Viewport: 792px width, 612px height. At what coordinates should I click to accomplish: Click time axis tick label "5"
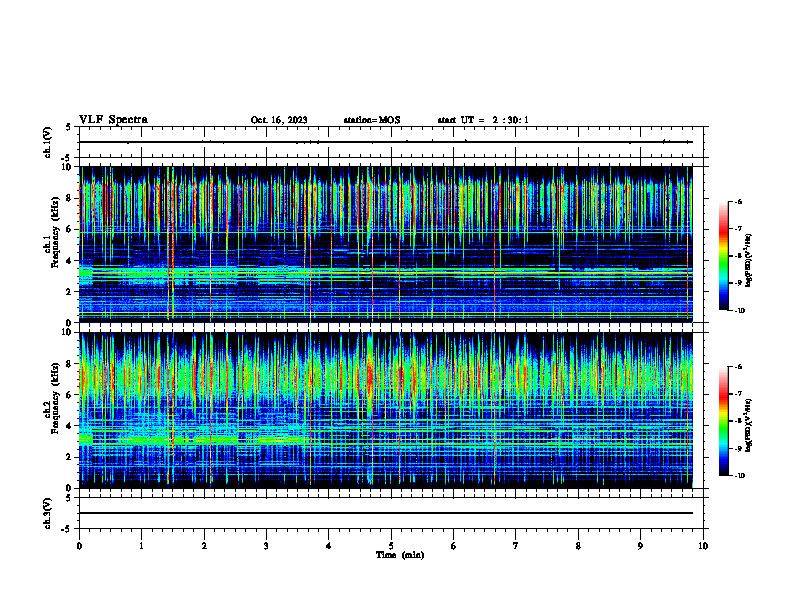[391, 546]
